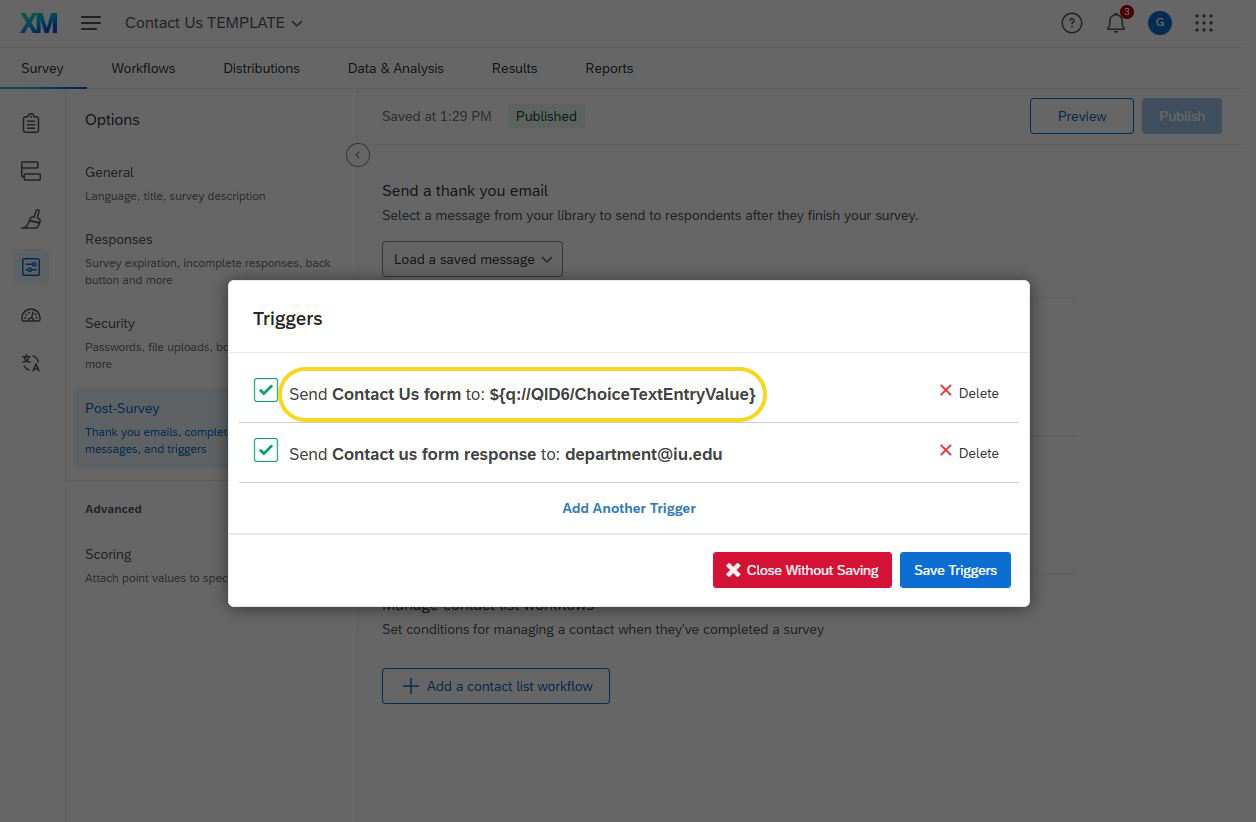Expand the Contact Us TEMPLATE project dropdown
Image resolution: width=1256 pixels, height=822 pixels.
click(214, 23)
